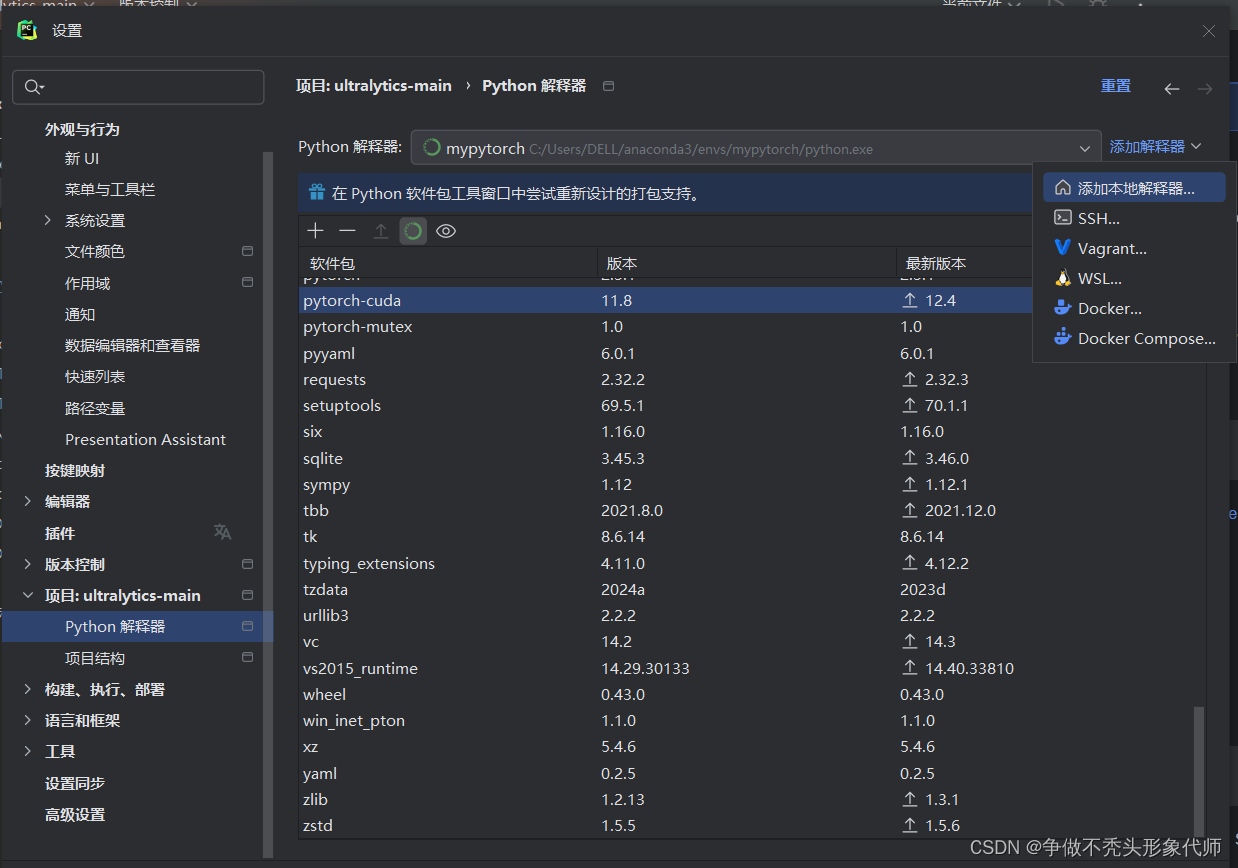Image resolution: width=1238 pixels, height=868 pixels.
Task: Click the 项目: ultralytics-main breadcrumb
Action: (373, 86)
